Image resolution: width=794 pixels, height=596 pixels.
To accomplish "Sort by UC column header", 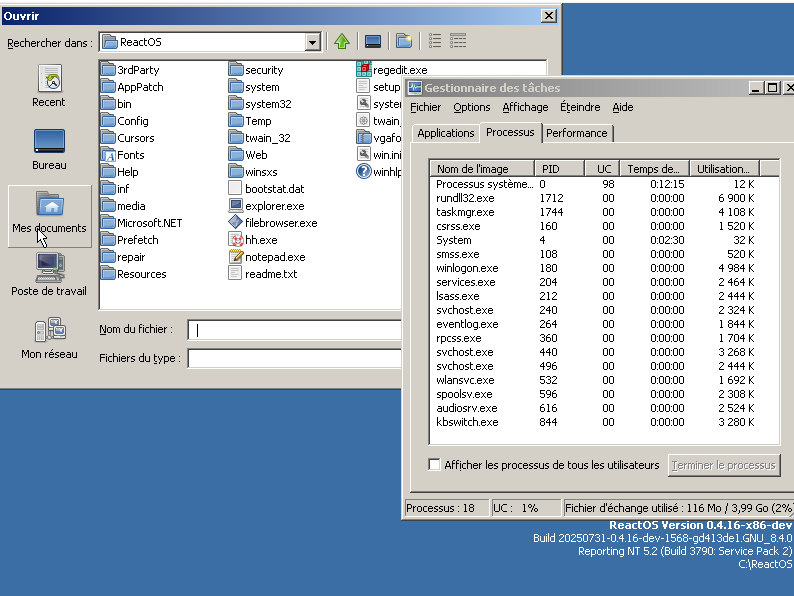I will [603, 169].
